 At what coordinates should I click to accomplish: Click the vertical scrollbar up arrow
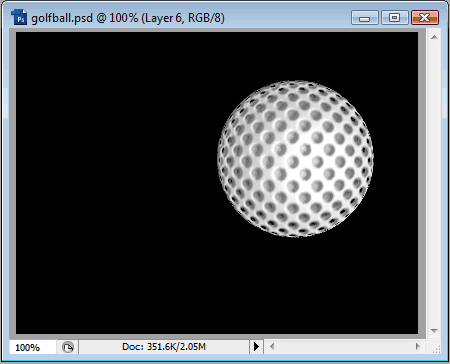click(434, 37)
